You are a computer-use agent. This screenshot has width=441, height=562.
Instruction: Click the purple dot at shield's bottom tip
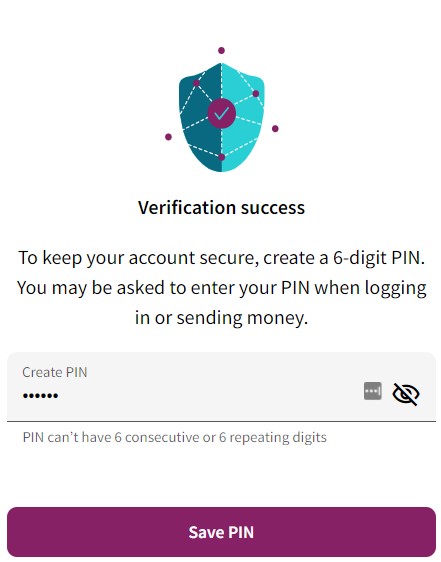point(222,157)
